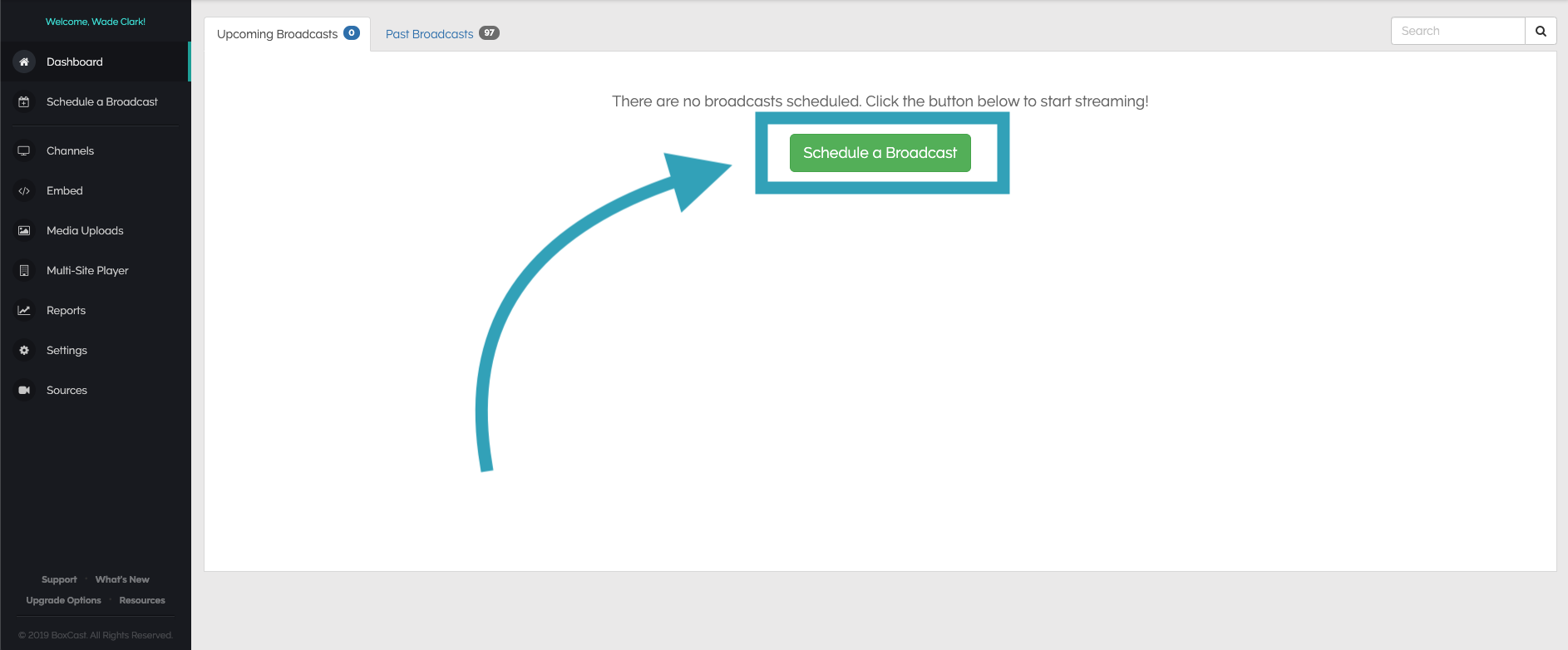The width and height of the screenshot is (1568, 650).
Task: Click the Multi-Site Player icon
Action: pyautogui.click(x=24, y=270)
